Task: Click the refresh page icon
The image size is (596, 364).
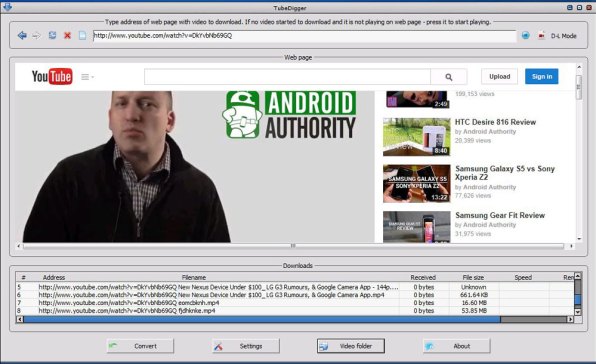Action: (x=52, y=35)
